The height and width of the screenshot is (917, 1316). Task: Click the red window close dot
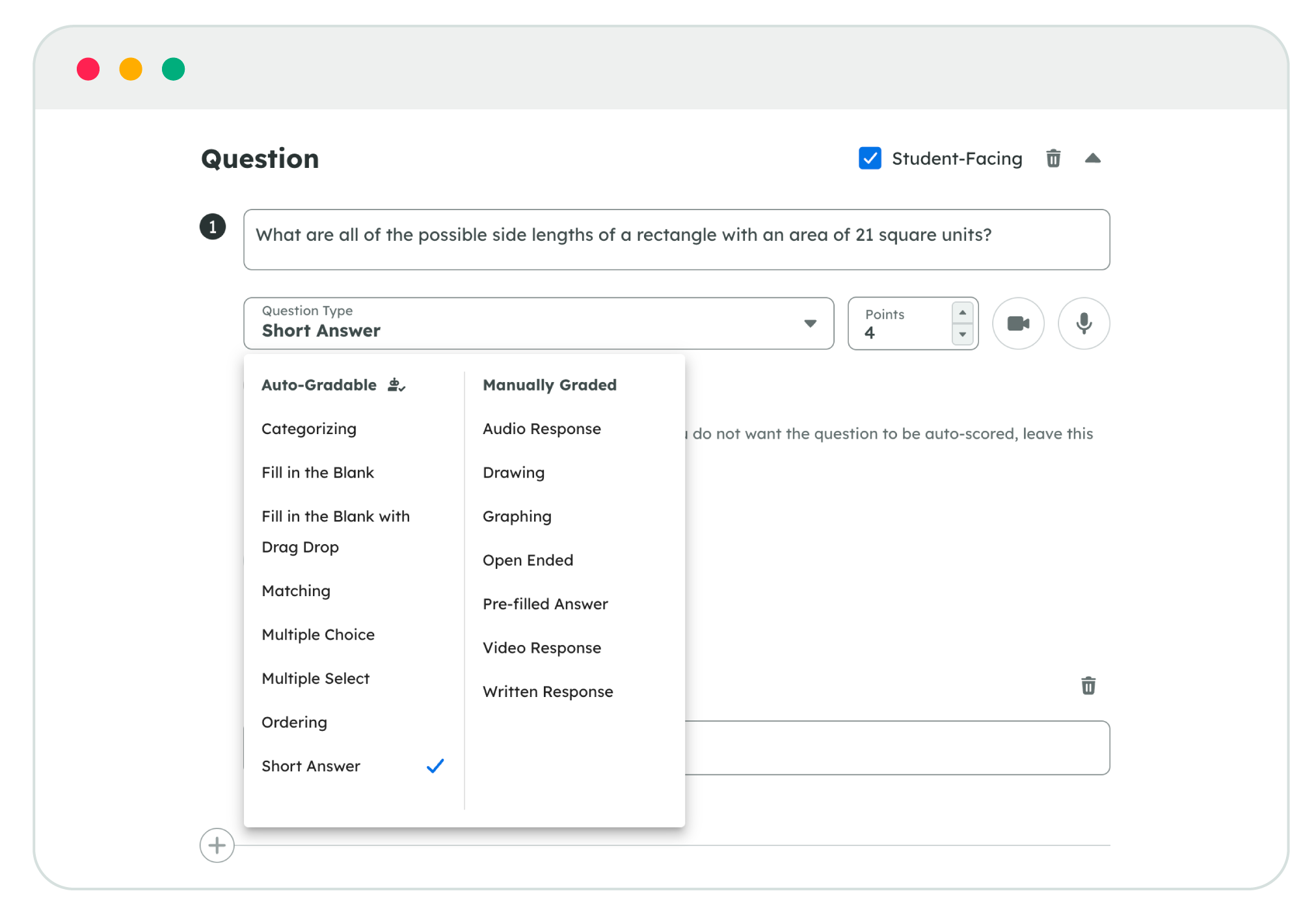pyautogui.click(x=88, y=69)
